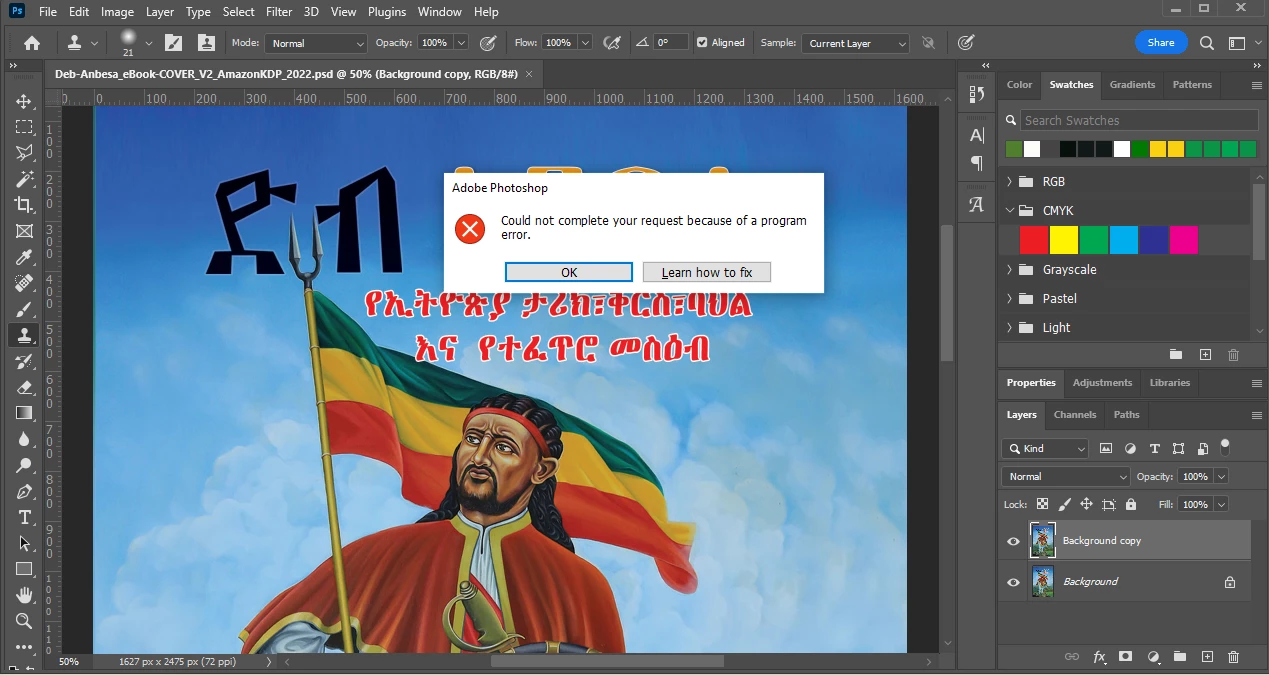Switch to the Channels tab

(1075, 415)
